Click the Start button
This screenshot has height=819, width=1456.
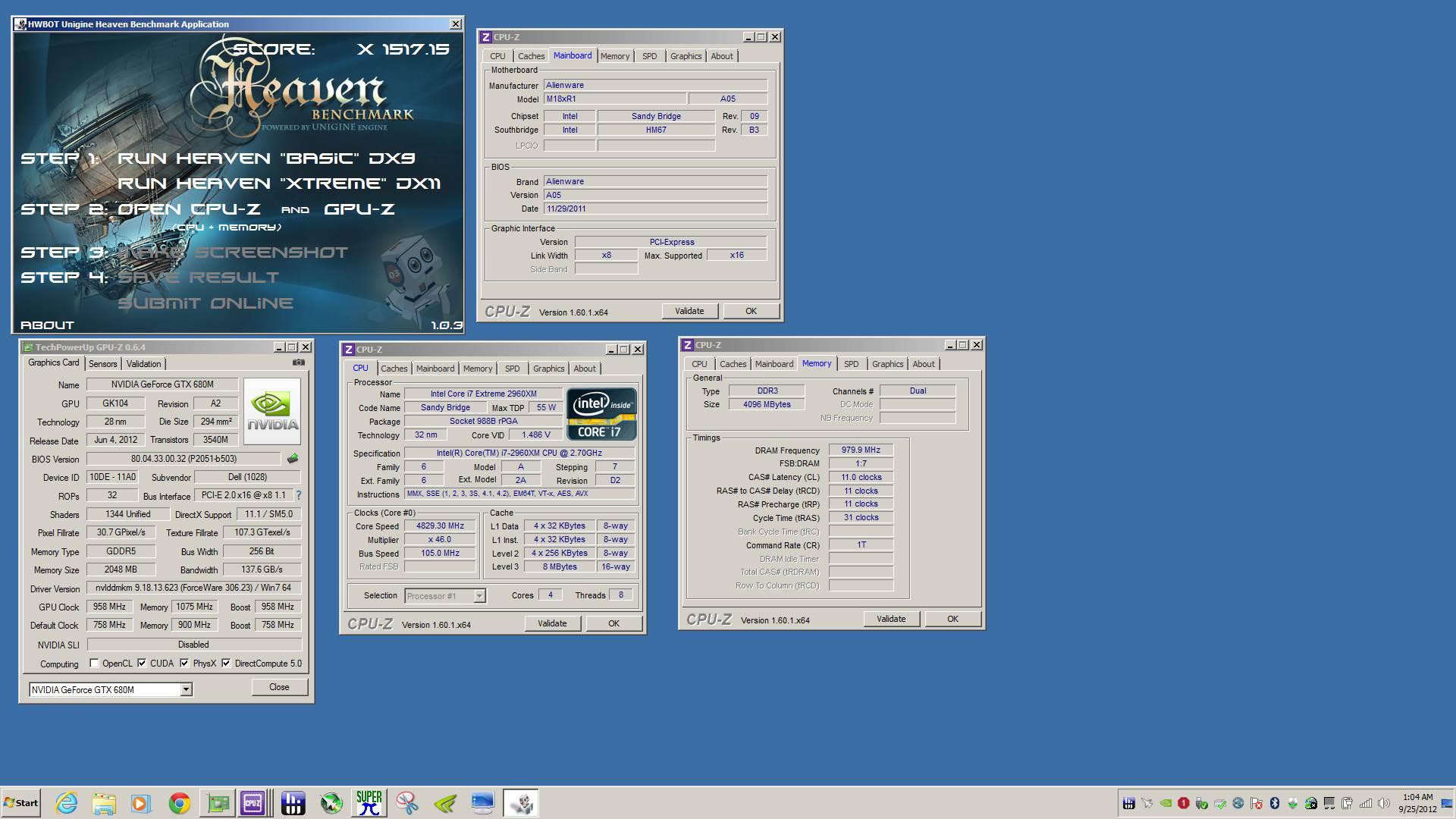click(20, 802)
